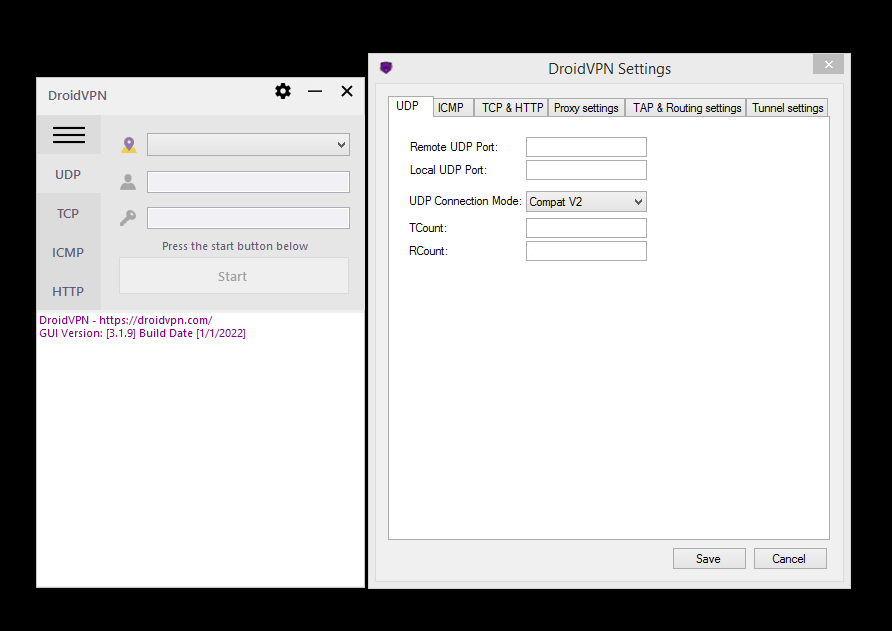Open the Tunnel settings tab
The image size is (892, 631).
pos(787,108)
